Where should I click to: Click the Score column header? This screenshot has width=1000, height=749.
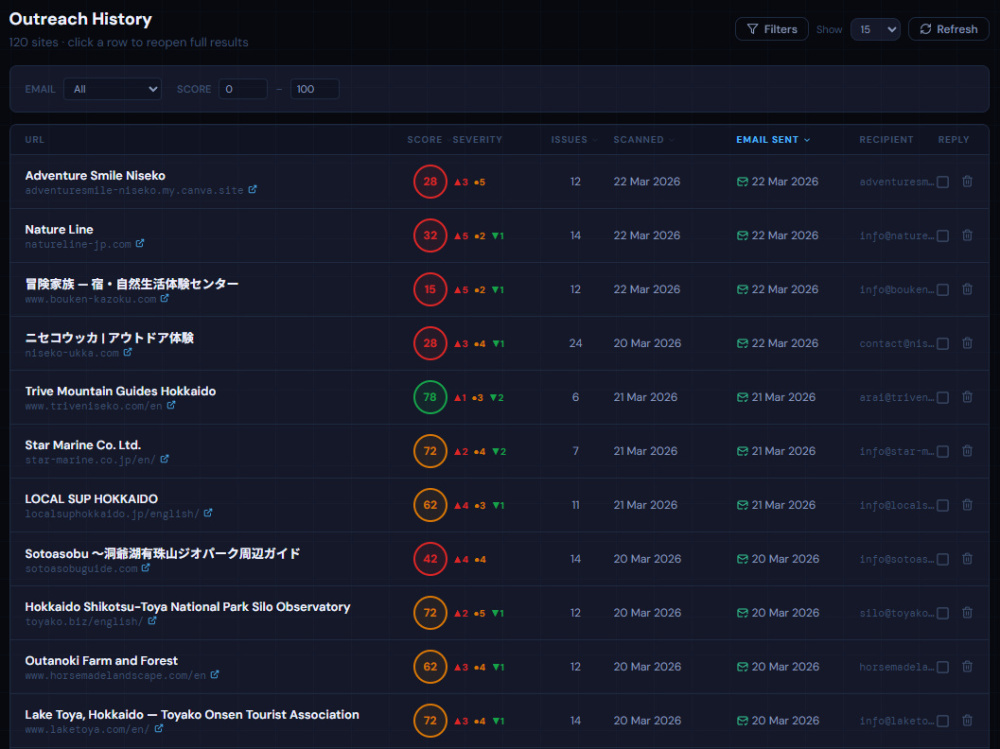pos(424,139)
